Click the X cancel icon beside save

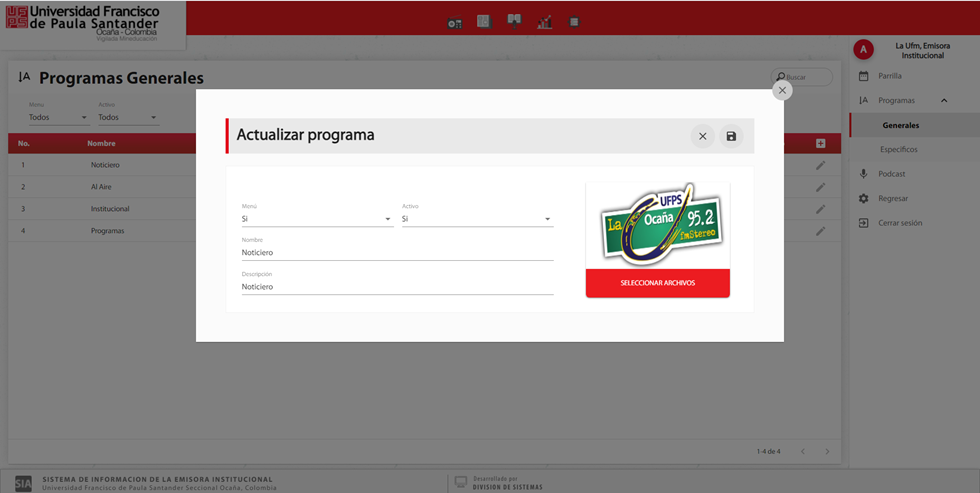702,136
